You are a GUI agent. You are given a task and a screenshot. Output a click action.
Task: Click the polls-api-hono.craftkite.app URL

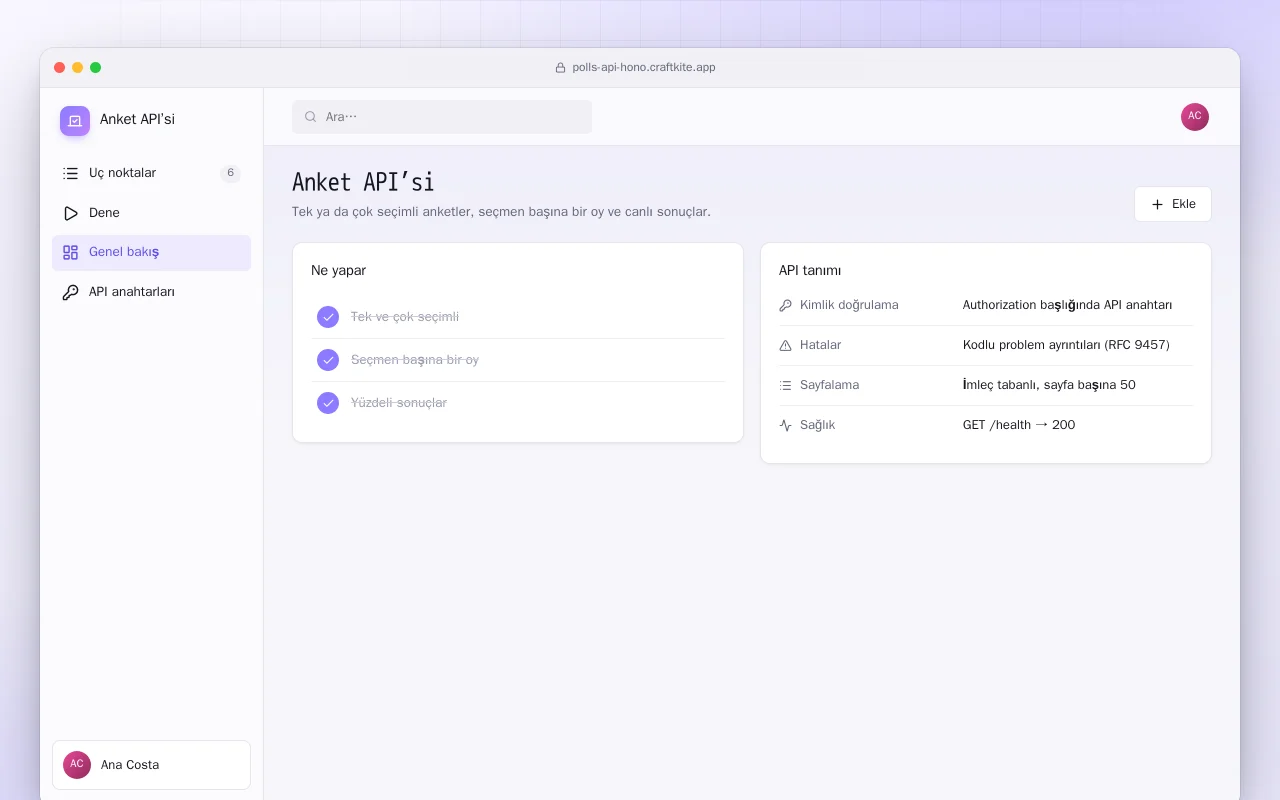(x=644, y=68)
